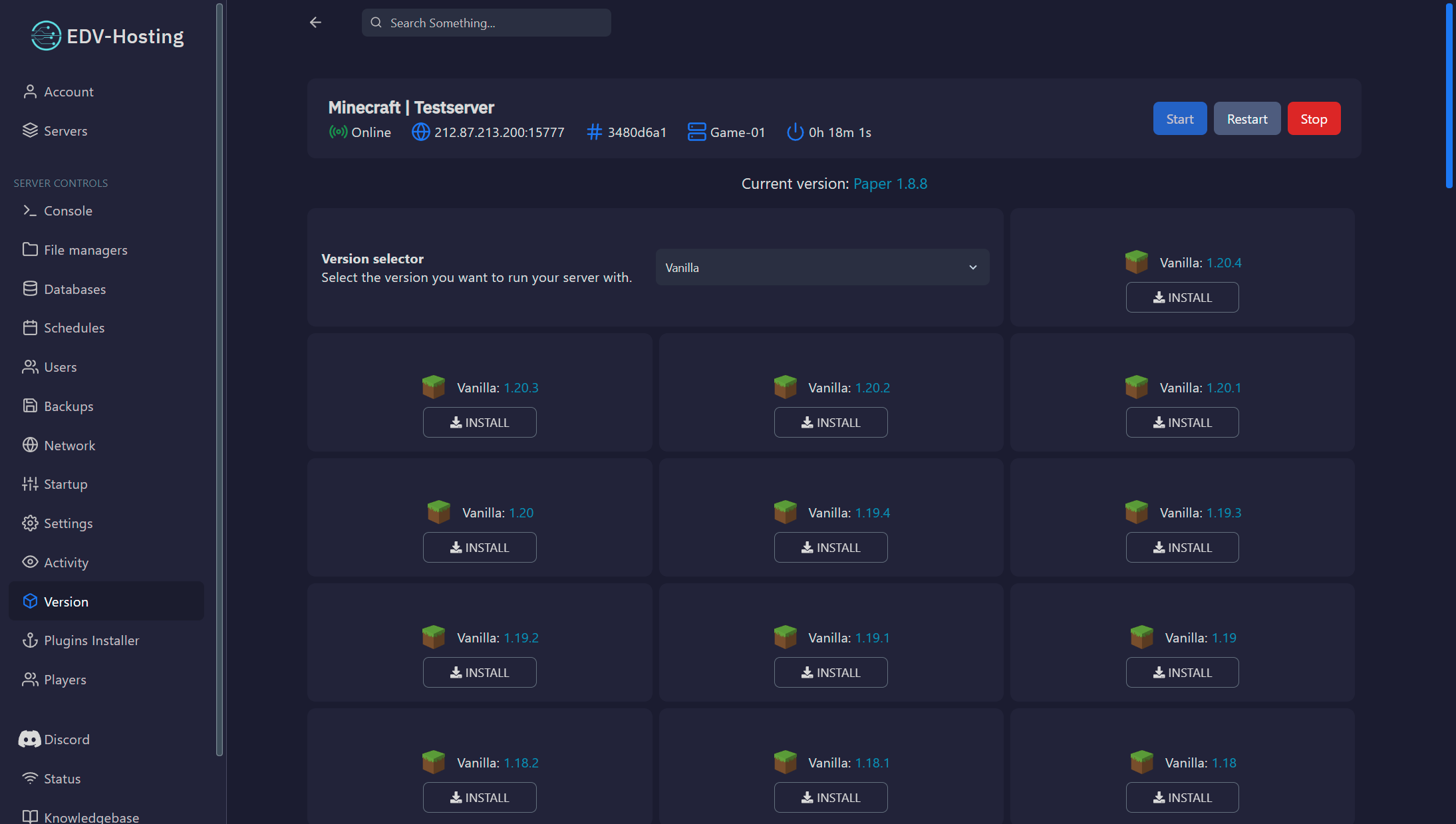The height and width of the screenshot is (824, 1456).
Task: Open Schedules in the sidebar
Action: 106,328
